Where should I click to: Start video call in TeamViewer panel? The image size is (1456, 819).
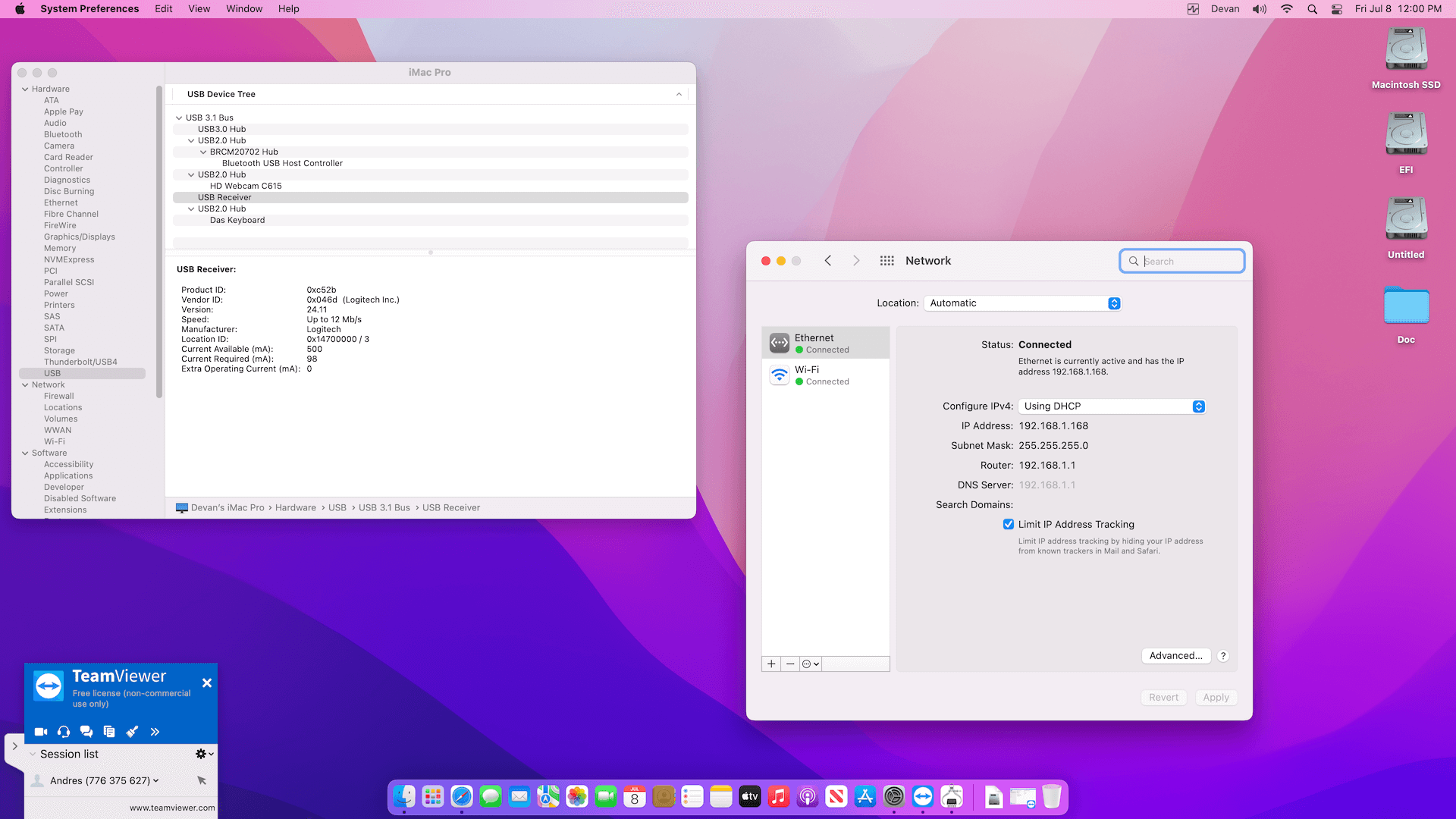[41, 732]
